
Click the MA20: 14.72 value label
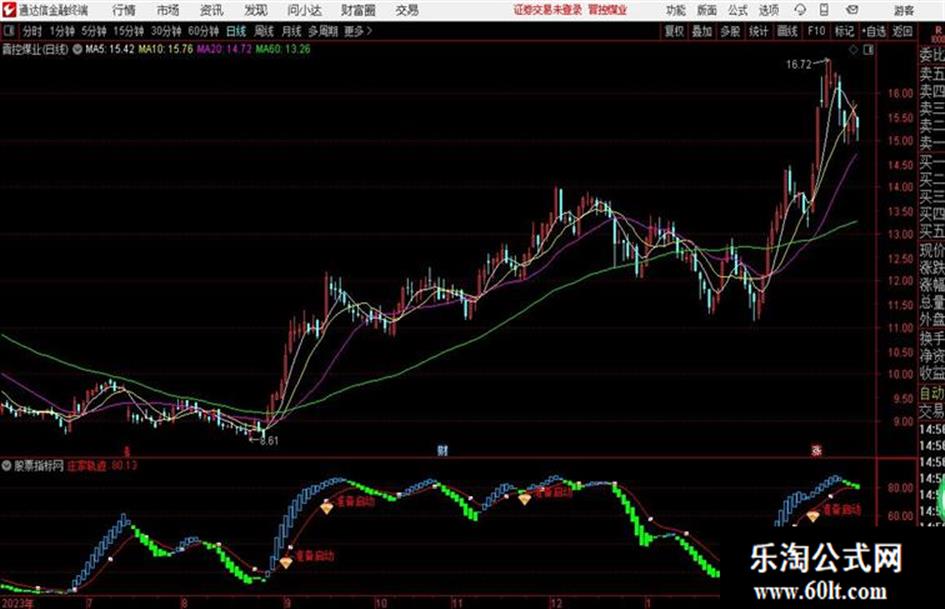(224, 49)
